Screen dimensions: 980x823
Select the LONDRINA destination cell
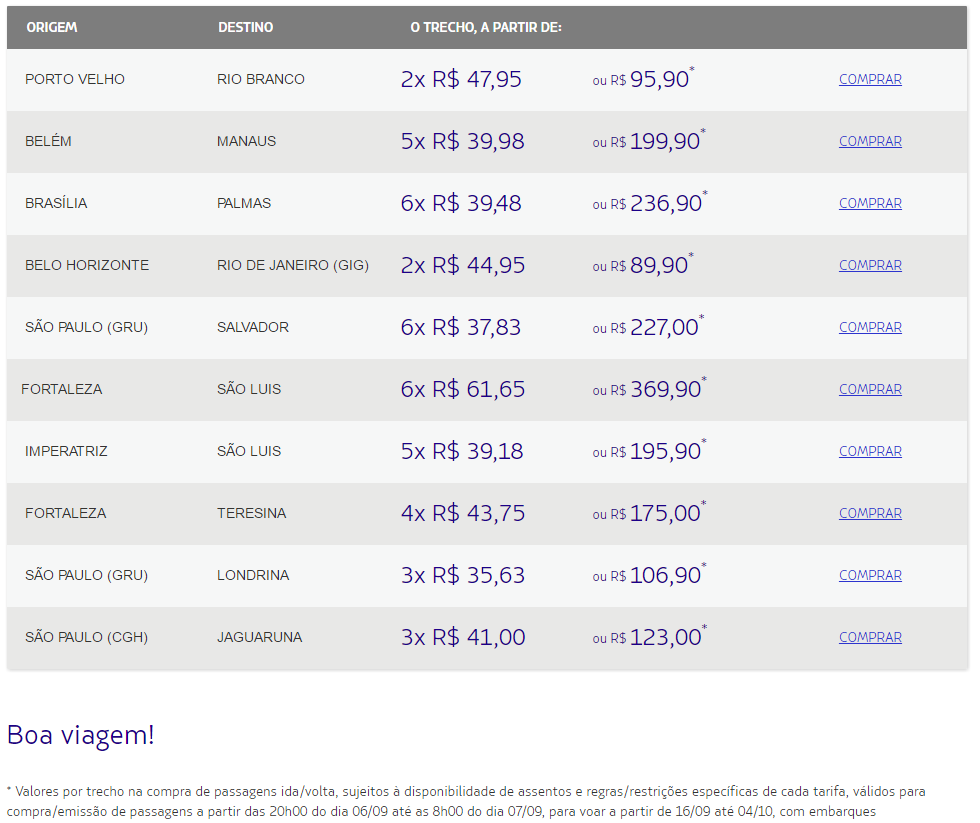[253, 574]
